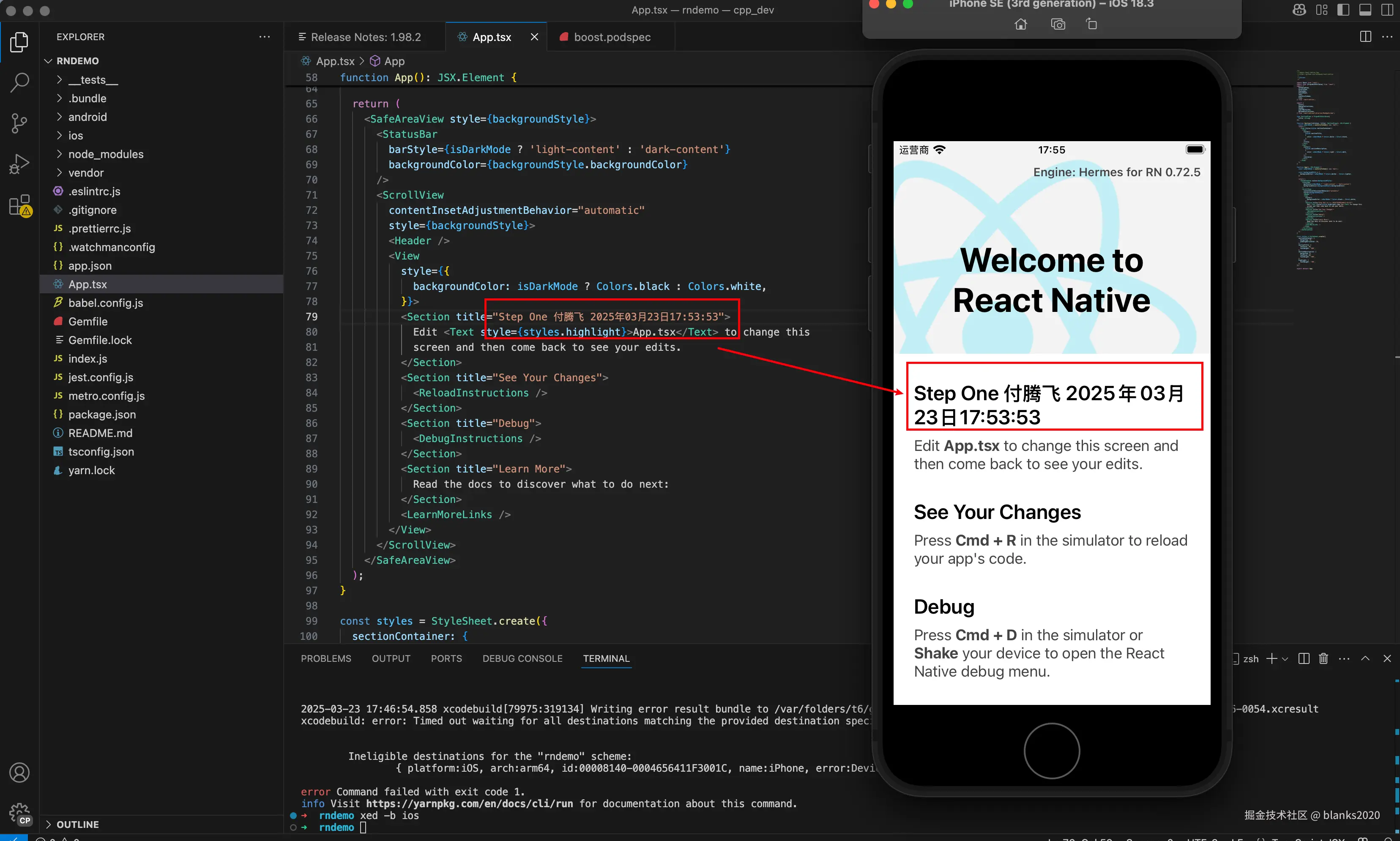The image size is (1400, 841).
Task: Expand the node_modules folder
Action: (x=105, y=154)
